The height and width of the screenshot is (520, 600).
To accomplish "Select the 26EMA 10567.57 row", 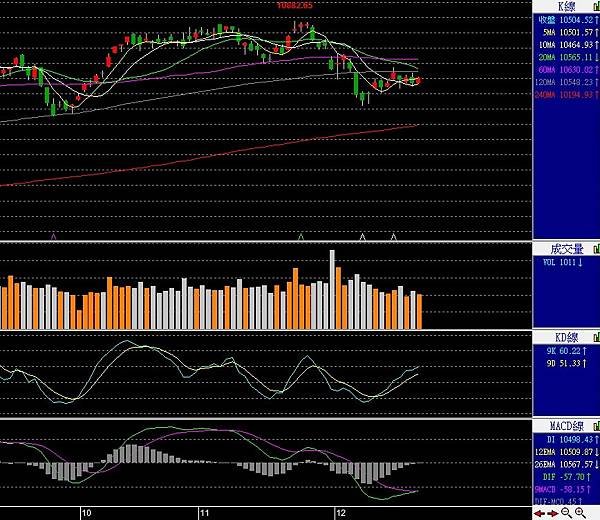I will click(x=567, y=465).
